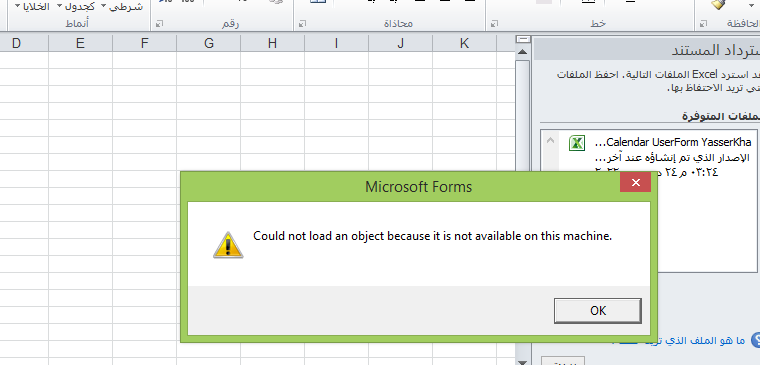
Task: Click the vertical scrollbar up arrow
Action: coord(522,52)
